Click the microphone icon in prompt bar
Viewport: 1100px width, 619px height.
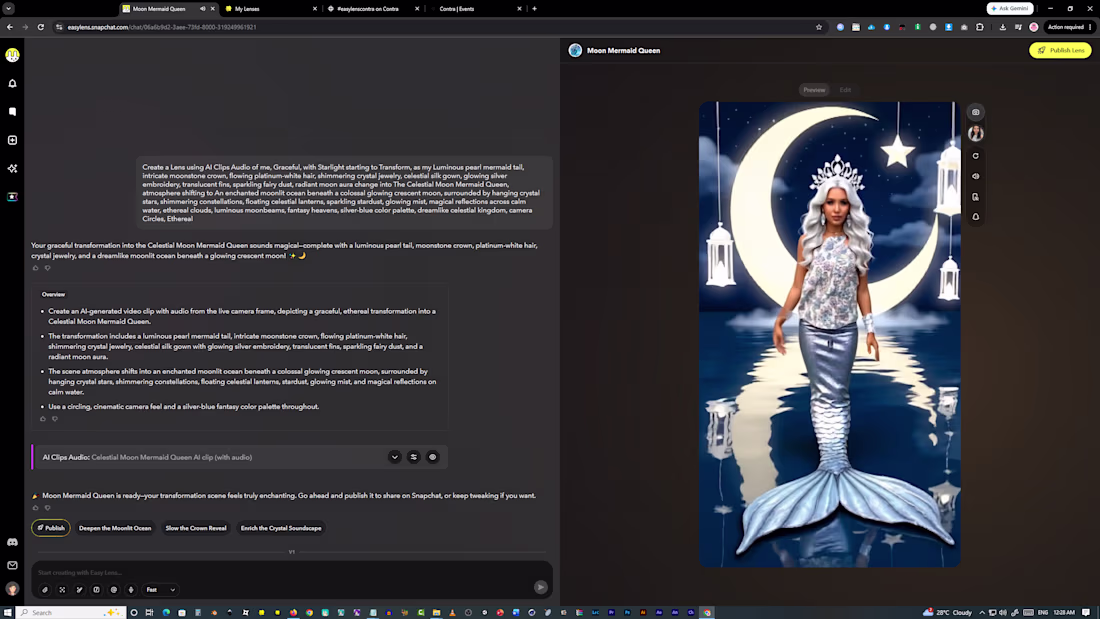tap(130, 590)
